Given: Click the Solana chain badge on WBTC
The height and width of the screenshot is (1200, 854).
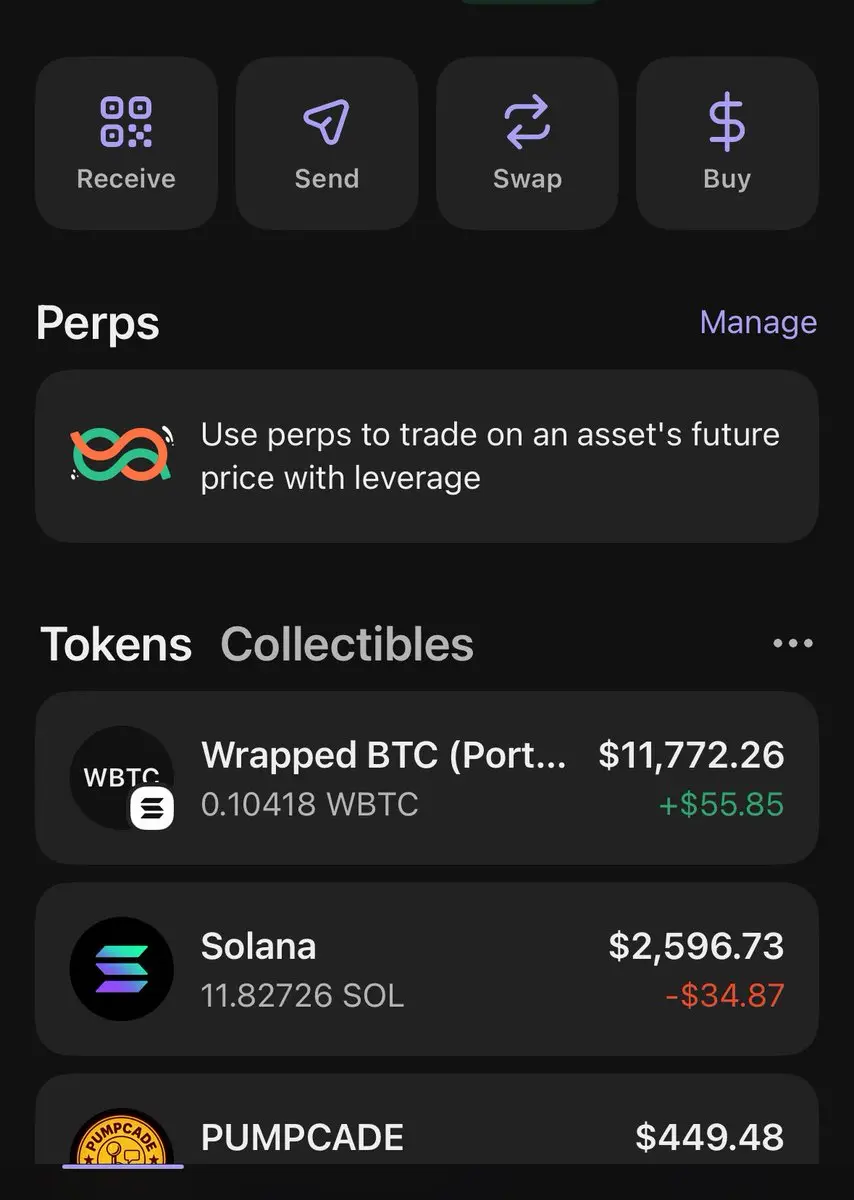Looking at the screenshot, I should [152, 808].
